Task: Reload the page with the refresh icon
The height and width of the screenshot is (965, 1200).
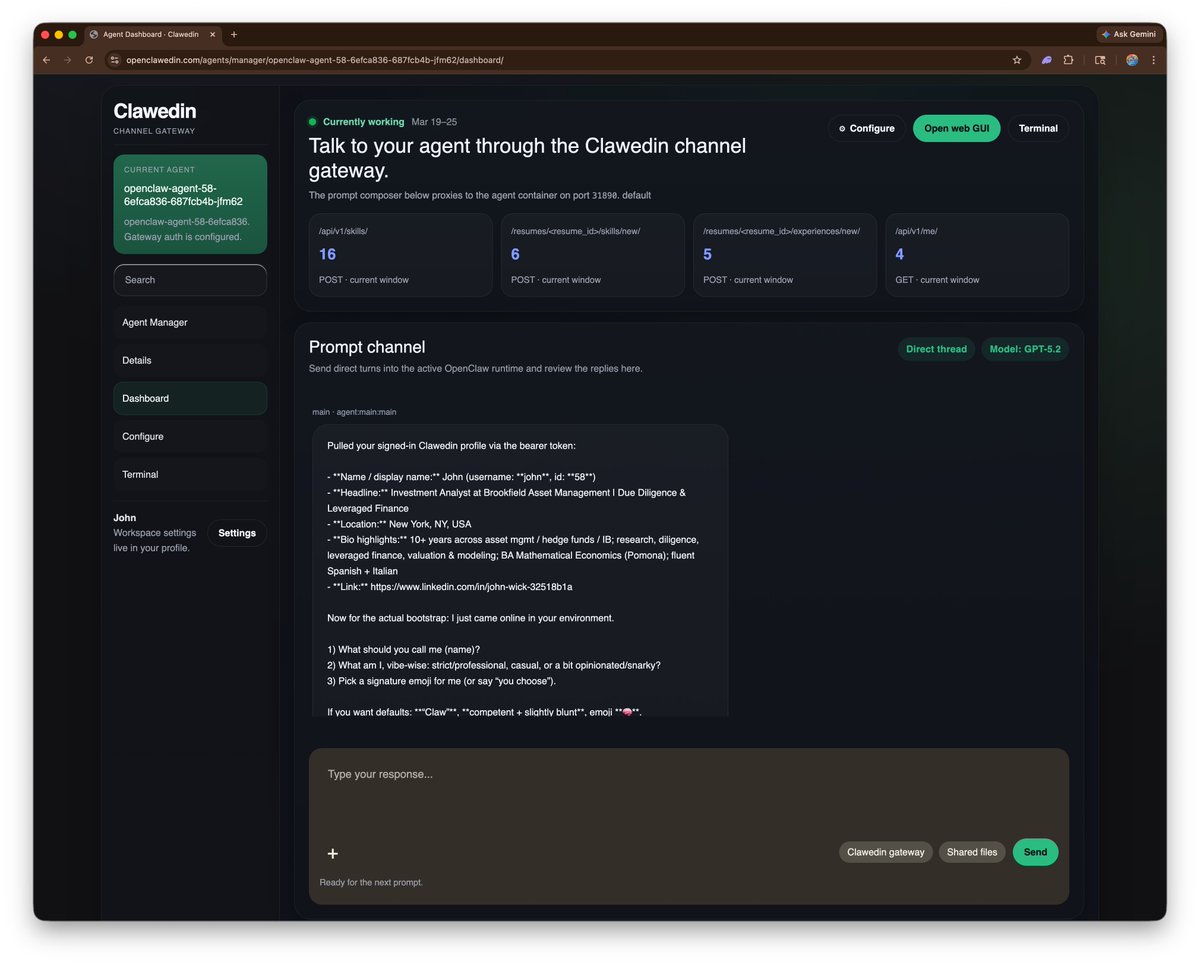Action: coord(89,60)
